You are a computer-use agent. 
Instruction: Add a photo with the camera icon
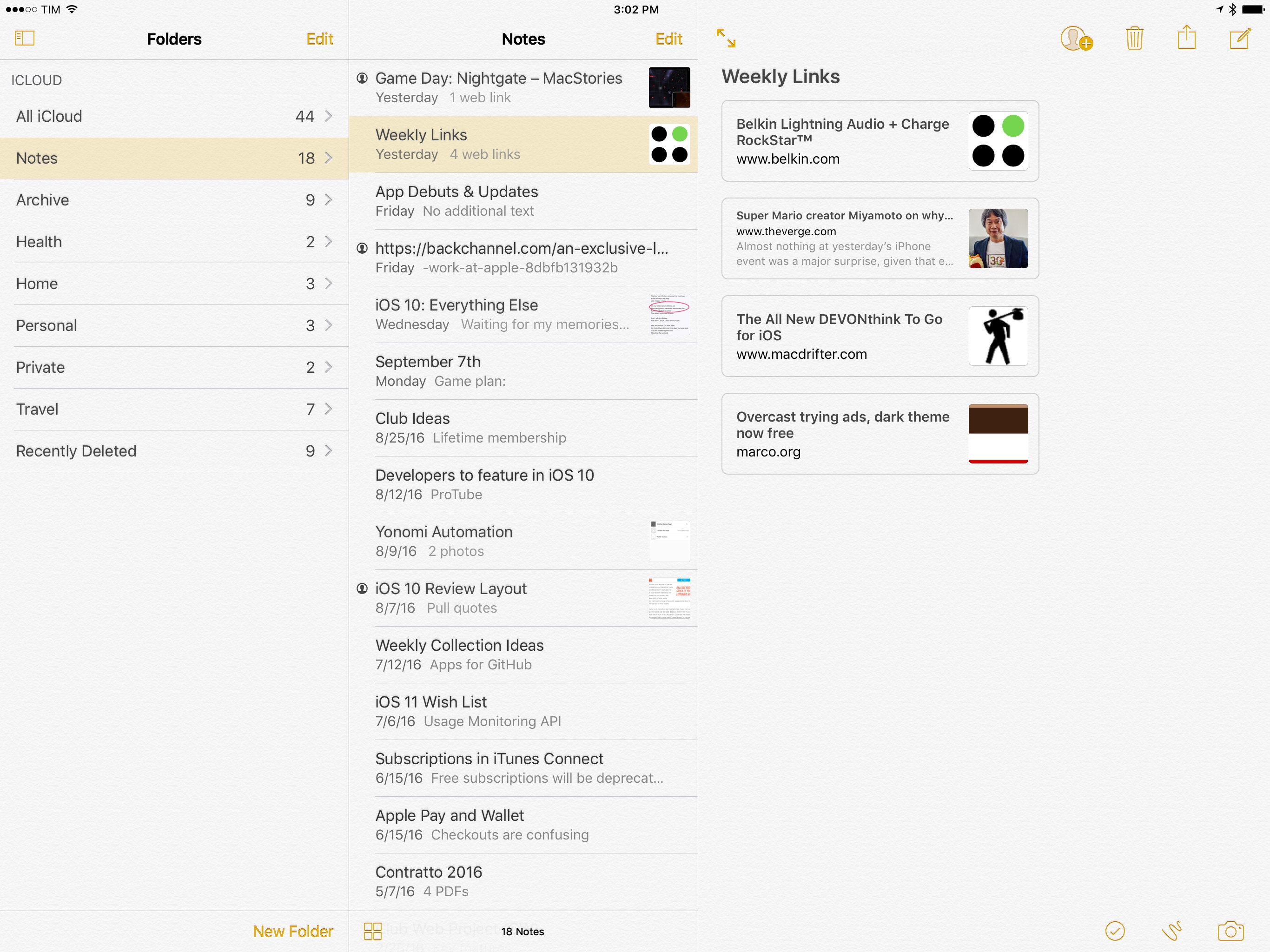pos(1230,931)
